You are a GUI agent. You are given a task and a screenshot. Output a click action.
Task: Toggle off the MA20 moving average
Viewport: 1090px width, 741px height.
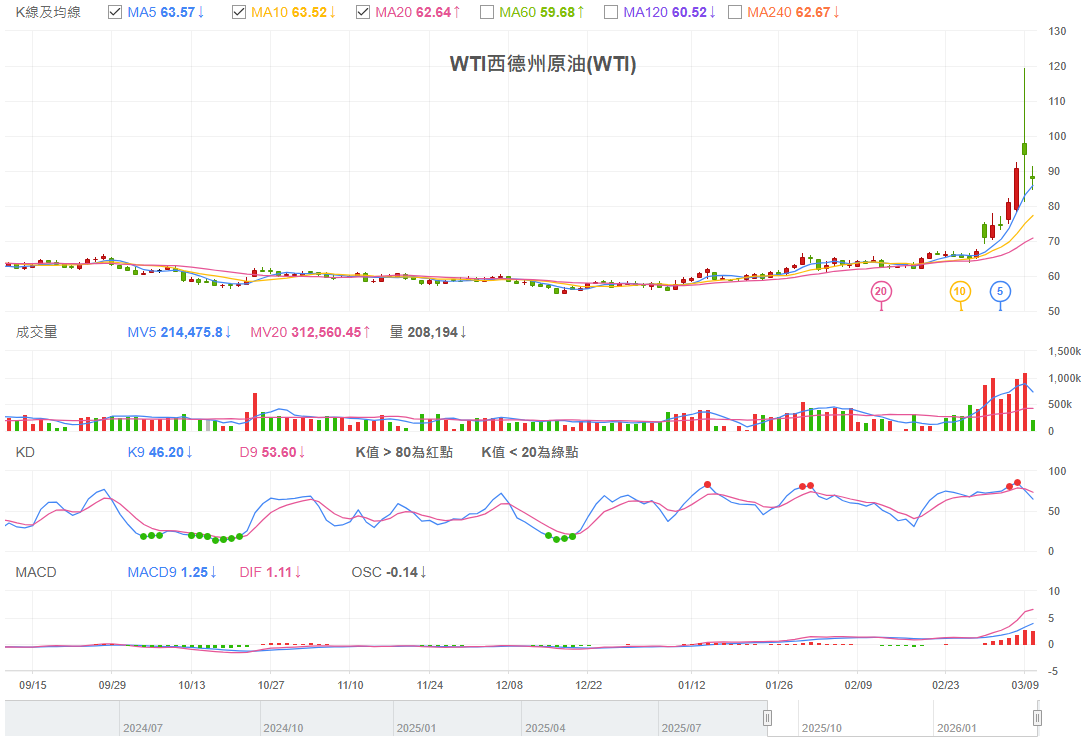click(363, 12)
